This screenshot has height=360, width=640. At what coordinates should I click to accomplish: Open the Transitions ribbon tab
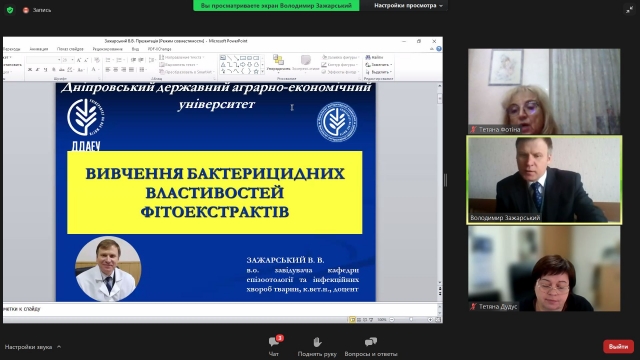coord(11,49)
